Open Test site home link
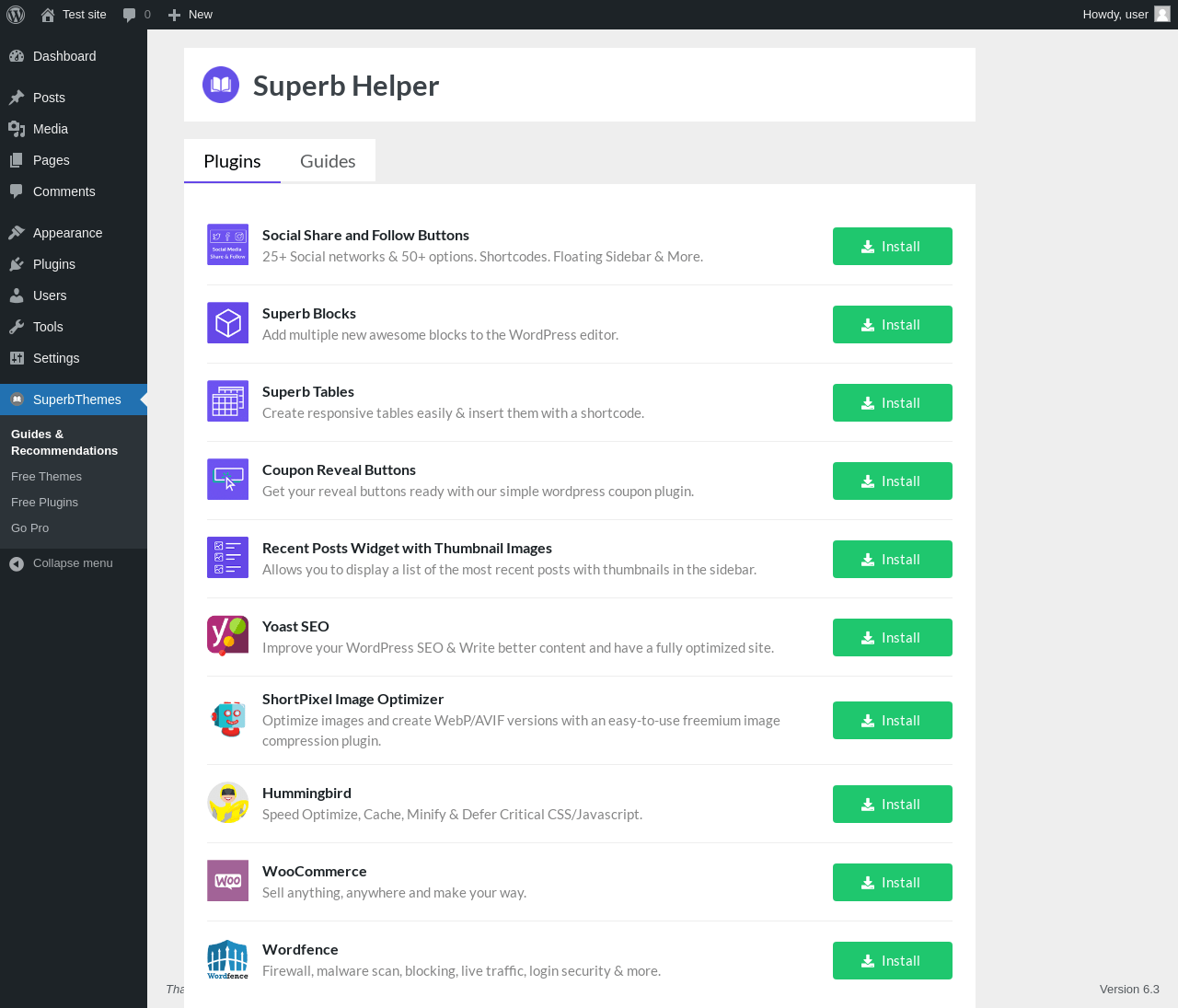This screenshot has height=1008, width=1178. point(74,15)
